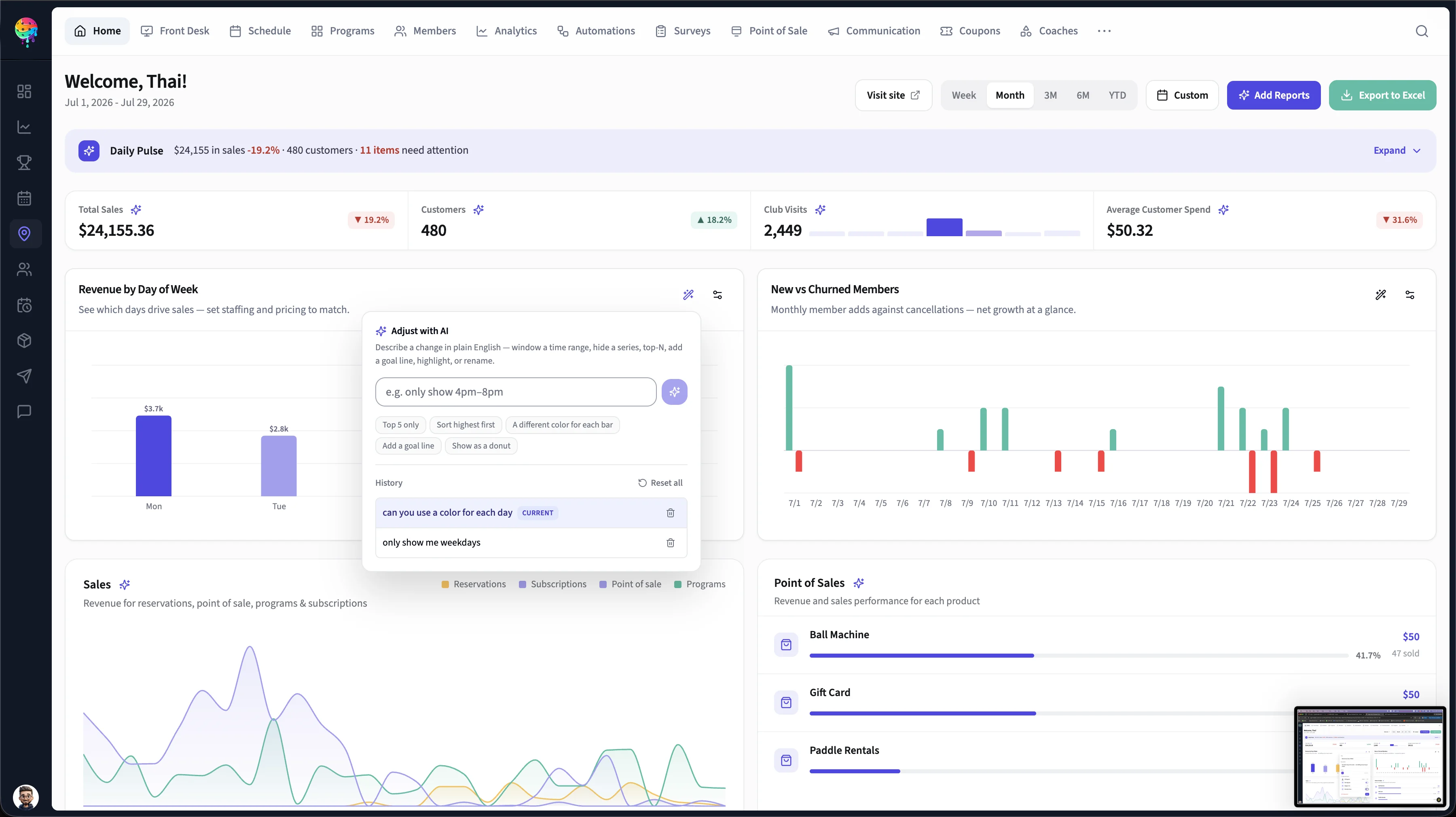Open the Point of Sale tab
The height and width of the screenshot is (817, 1456).
pyautogui.click(x=769, y=31)
